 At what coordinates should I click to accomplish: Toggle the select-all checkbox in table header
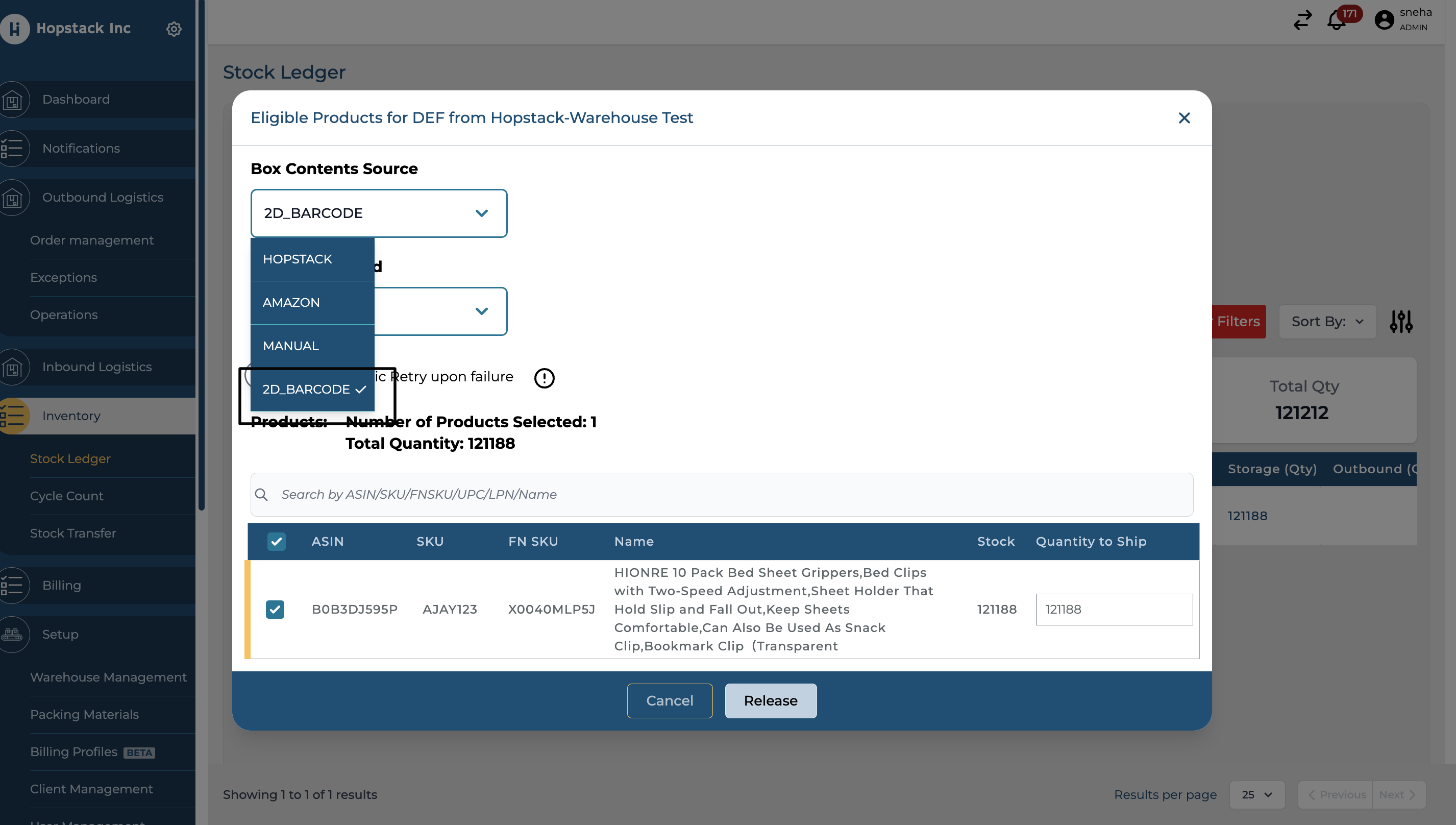tap(277, 542)
